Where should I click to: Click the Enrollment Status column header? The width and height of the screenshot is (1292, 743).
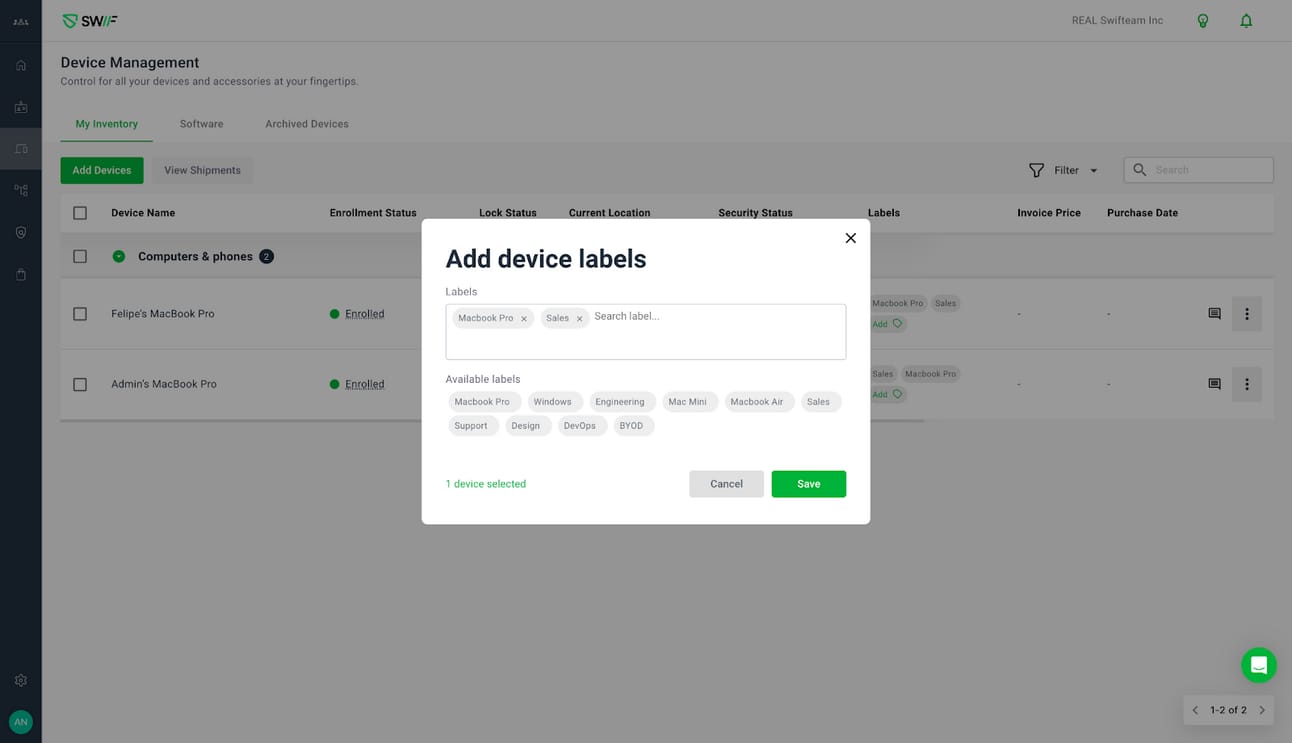[x=373, y=213]
